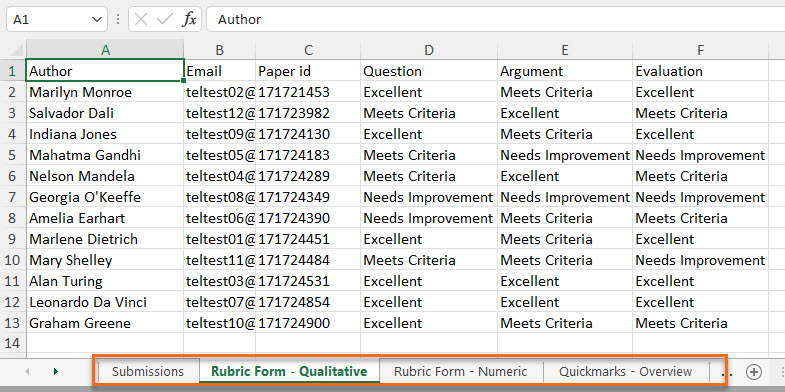785x392 pixels.
Task: Click the formula bar showing Author
Action: click(496, 20)
